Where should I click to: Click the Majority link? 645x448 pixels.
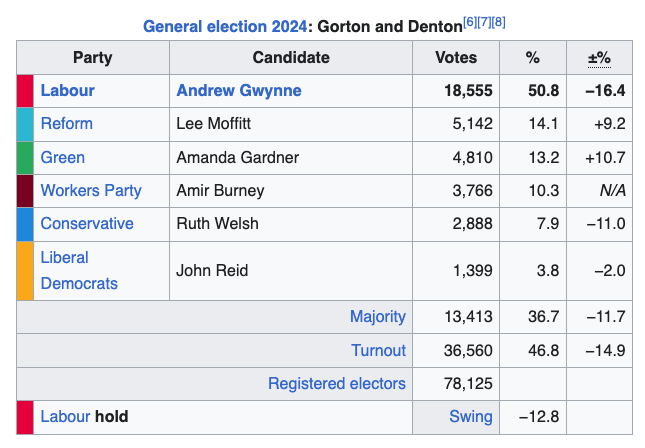pyautogui.click(x=377, y=317)
